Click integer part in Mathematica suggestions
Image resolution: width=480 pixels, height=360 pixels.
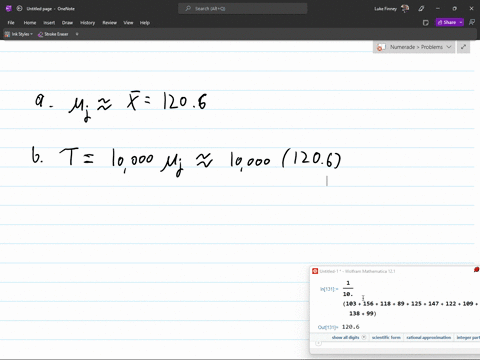(x=468, y=337)
